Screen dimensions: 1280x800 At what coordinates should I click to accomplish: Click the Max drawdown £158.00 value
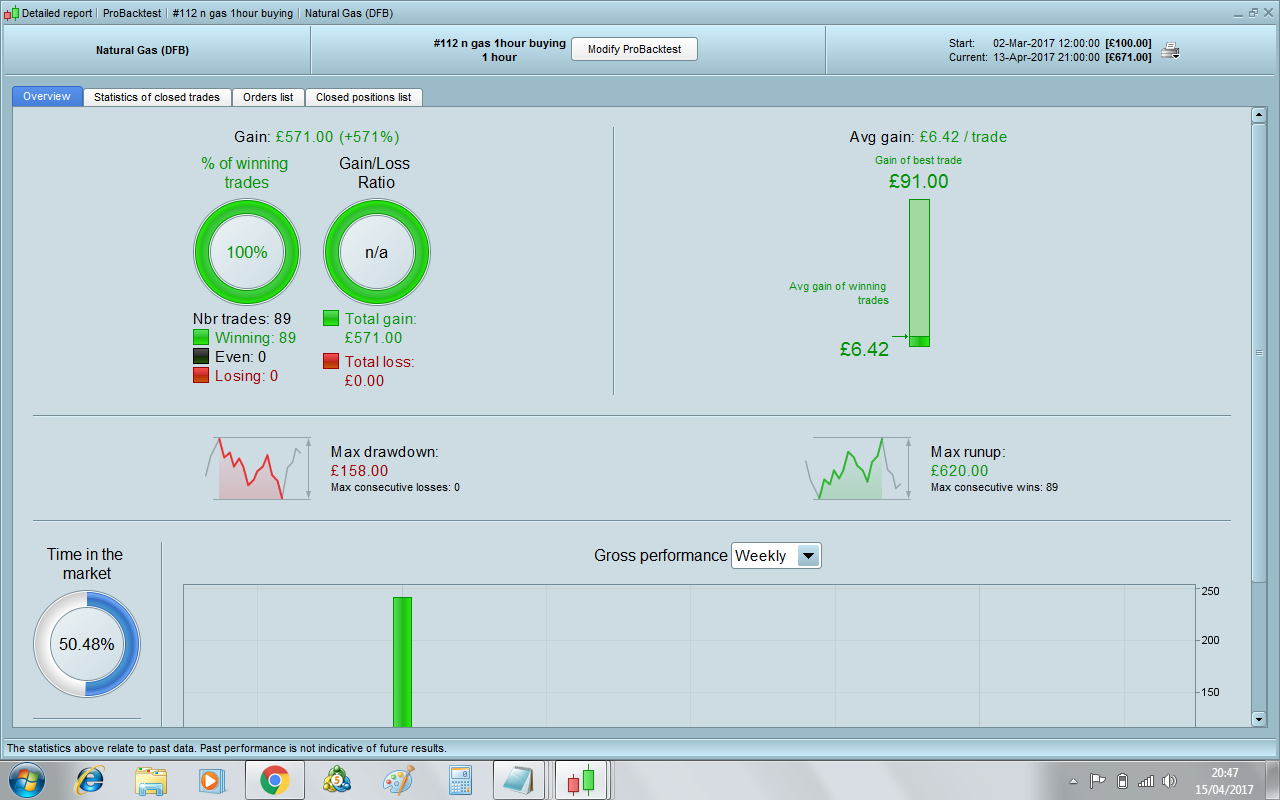(359, 471)
